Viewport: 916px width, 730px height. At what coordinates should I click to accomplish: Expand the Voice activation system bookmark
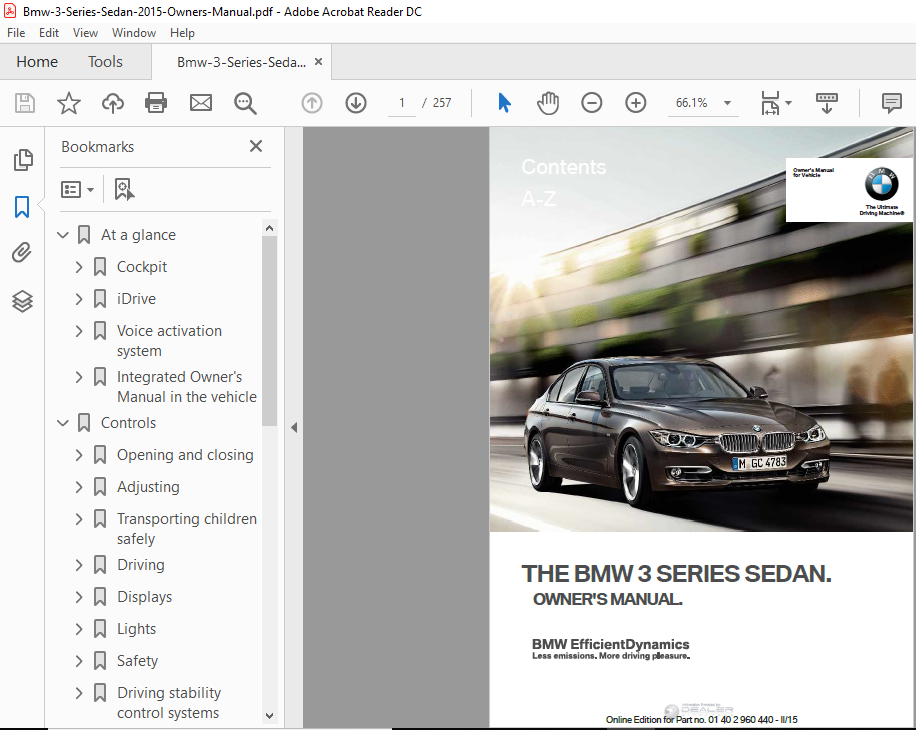point(79,331)
